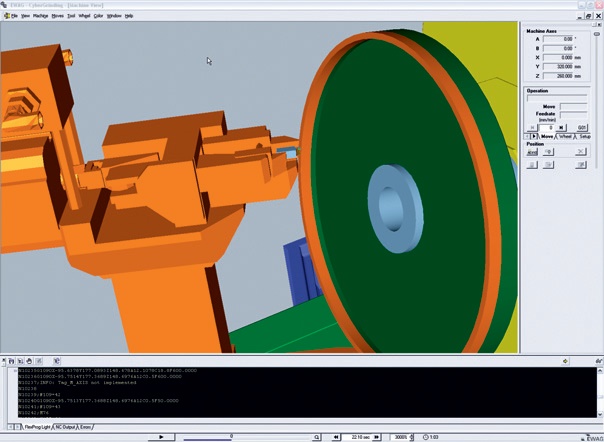Viewport: 604px width, 442px height.
Task: Click the hand icon in NC toolbar
Action: (29, 361)
